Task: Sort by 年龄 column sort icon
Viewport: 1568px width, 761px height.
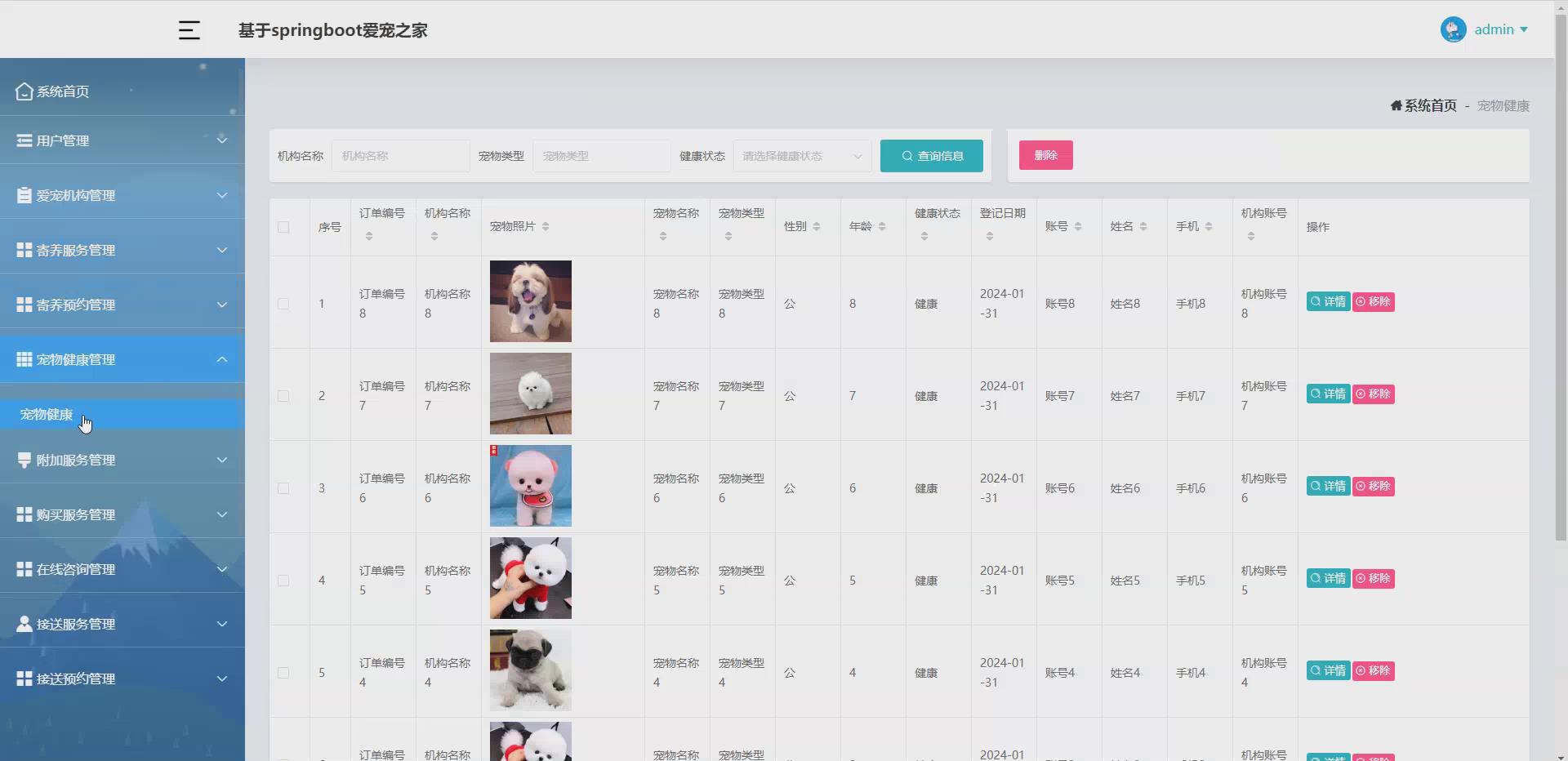Action: pyautogui.click(x=882, y=226)
